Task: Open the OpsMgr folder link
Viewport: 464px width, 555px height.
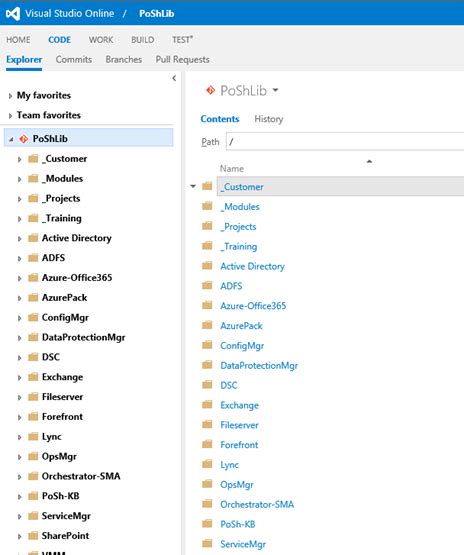Action: coord(237,484)
